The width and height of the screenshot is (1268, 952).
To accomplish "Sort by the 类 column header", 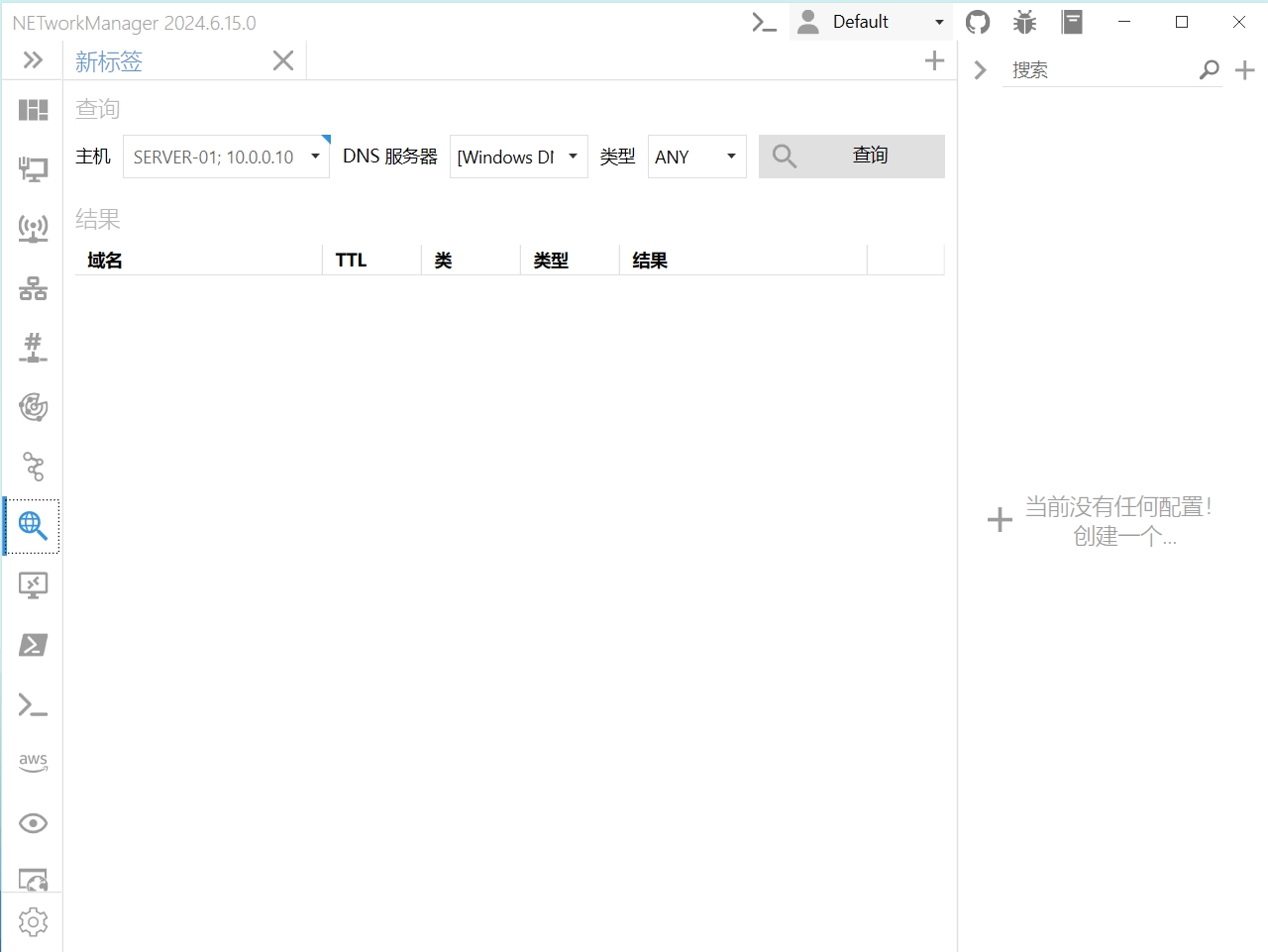I will pyautogui.click(x=472, y=261).
